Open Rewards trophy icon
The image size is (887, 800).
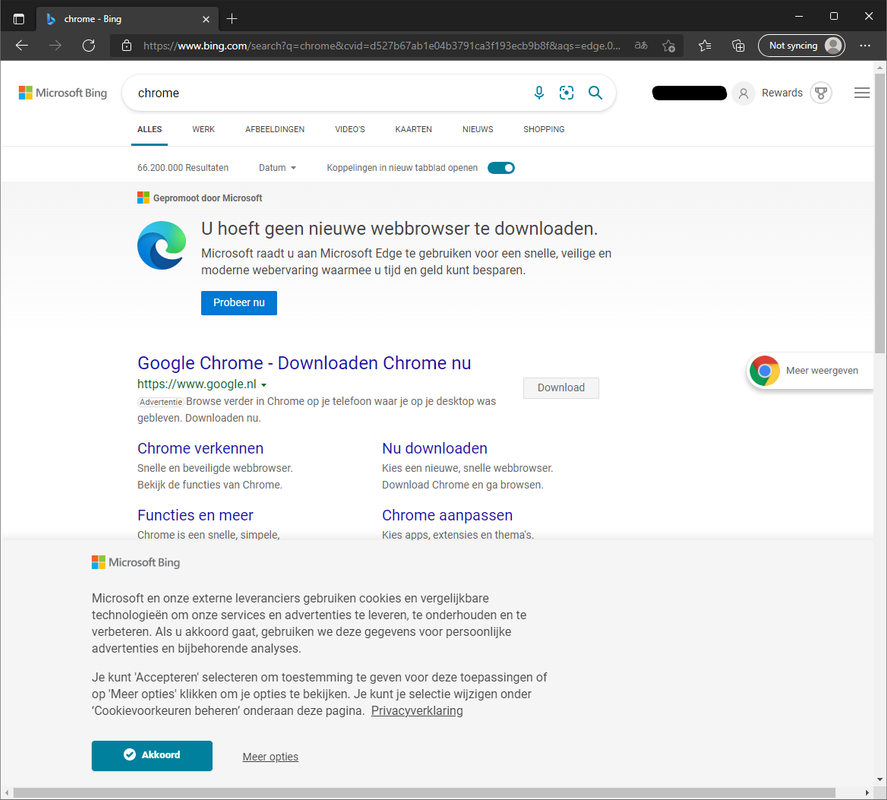pyautogui.click(x=821, y=93)
